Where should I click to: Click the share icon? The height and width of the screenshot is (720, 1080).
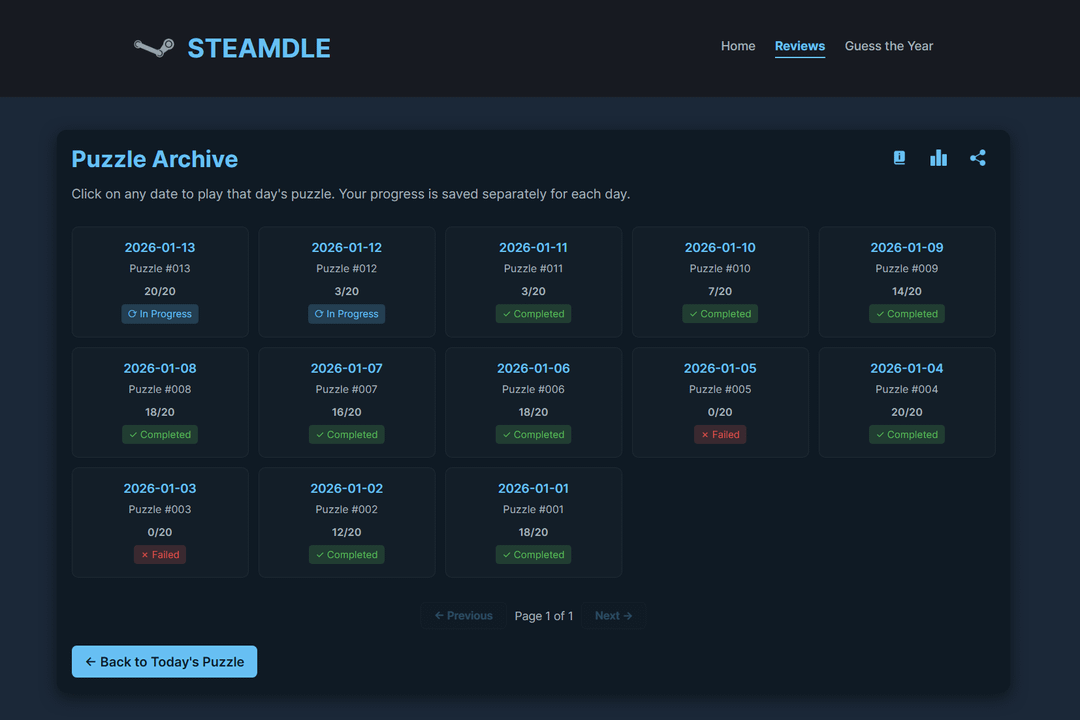pos(977,158)
